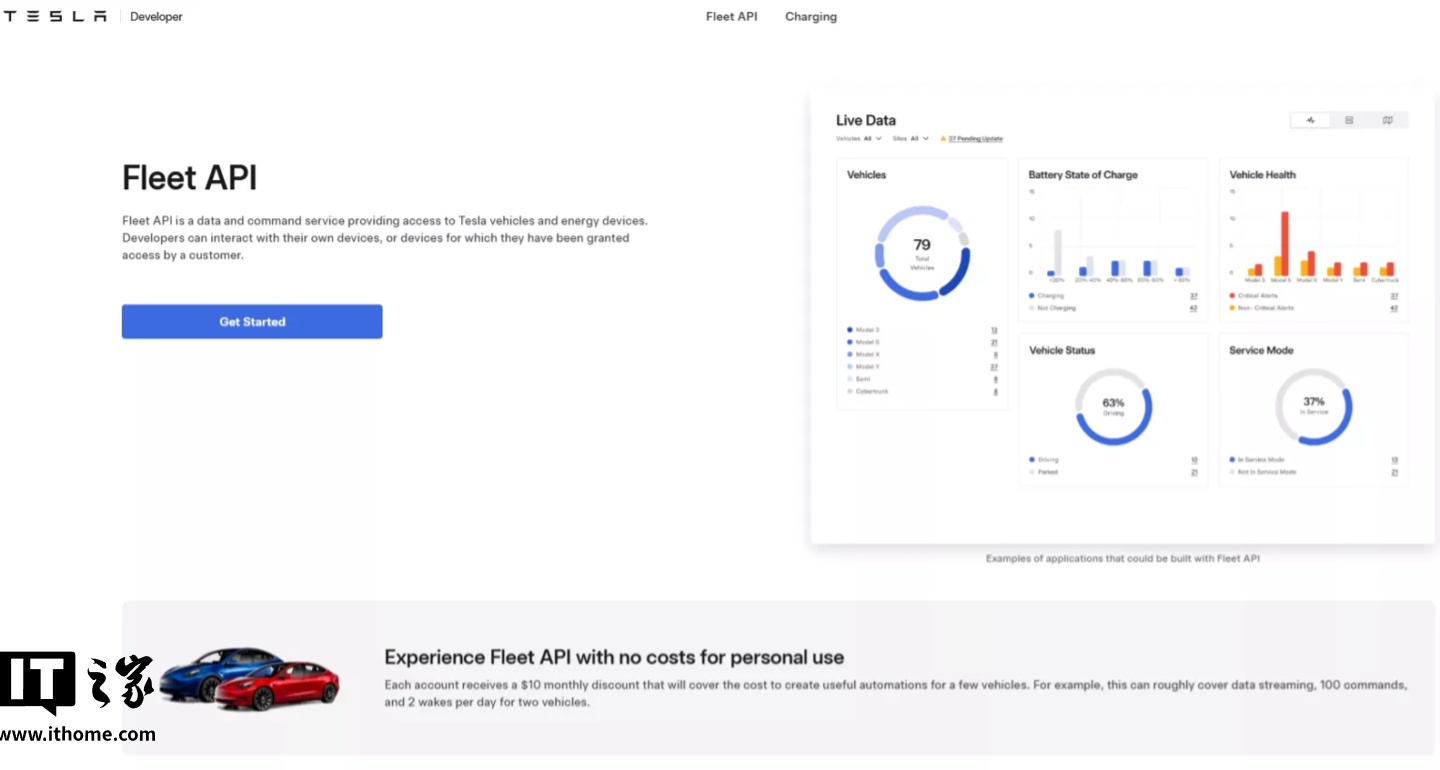The width and height of the screenshot is (1440, 770).
Task: Click the 63% Driving donut chart
Action: pos(1113,407)
